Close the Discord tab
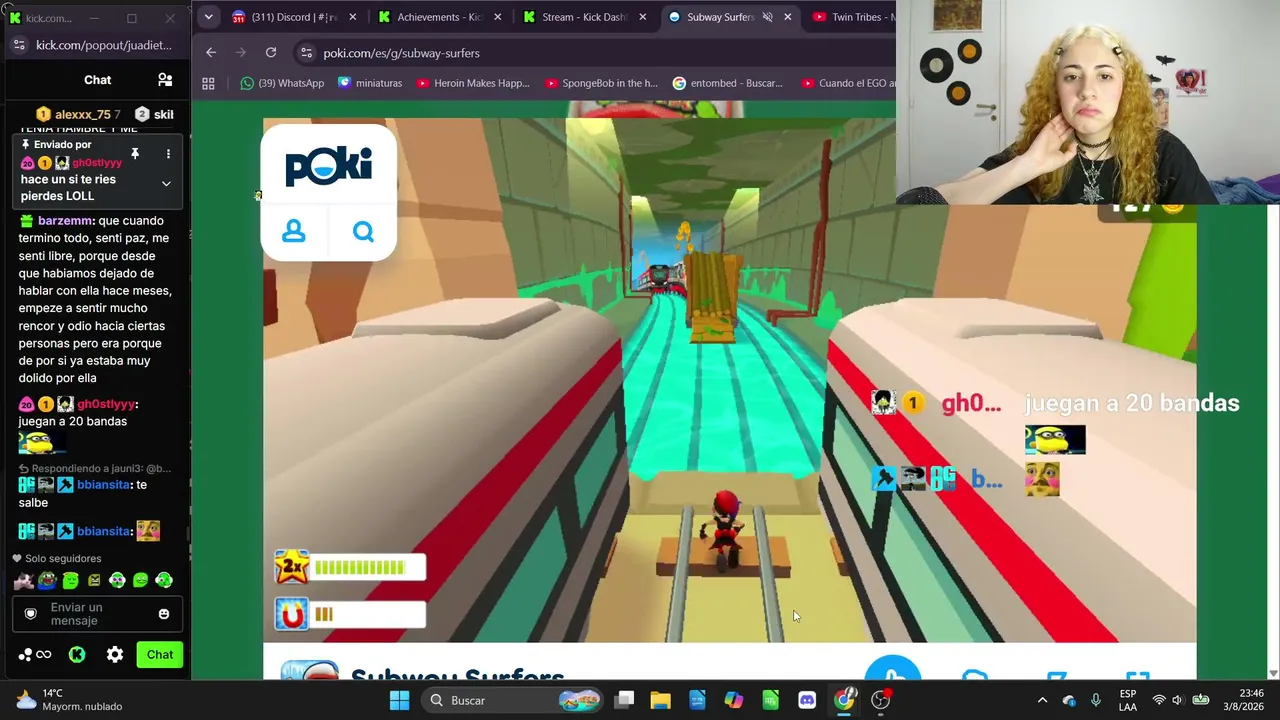1280x720 pixels. (352, 17)
